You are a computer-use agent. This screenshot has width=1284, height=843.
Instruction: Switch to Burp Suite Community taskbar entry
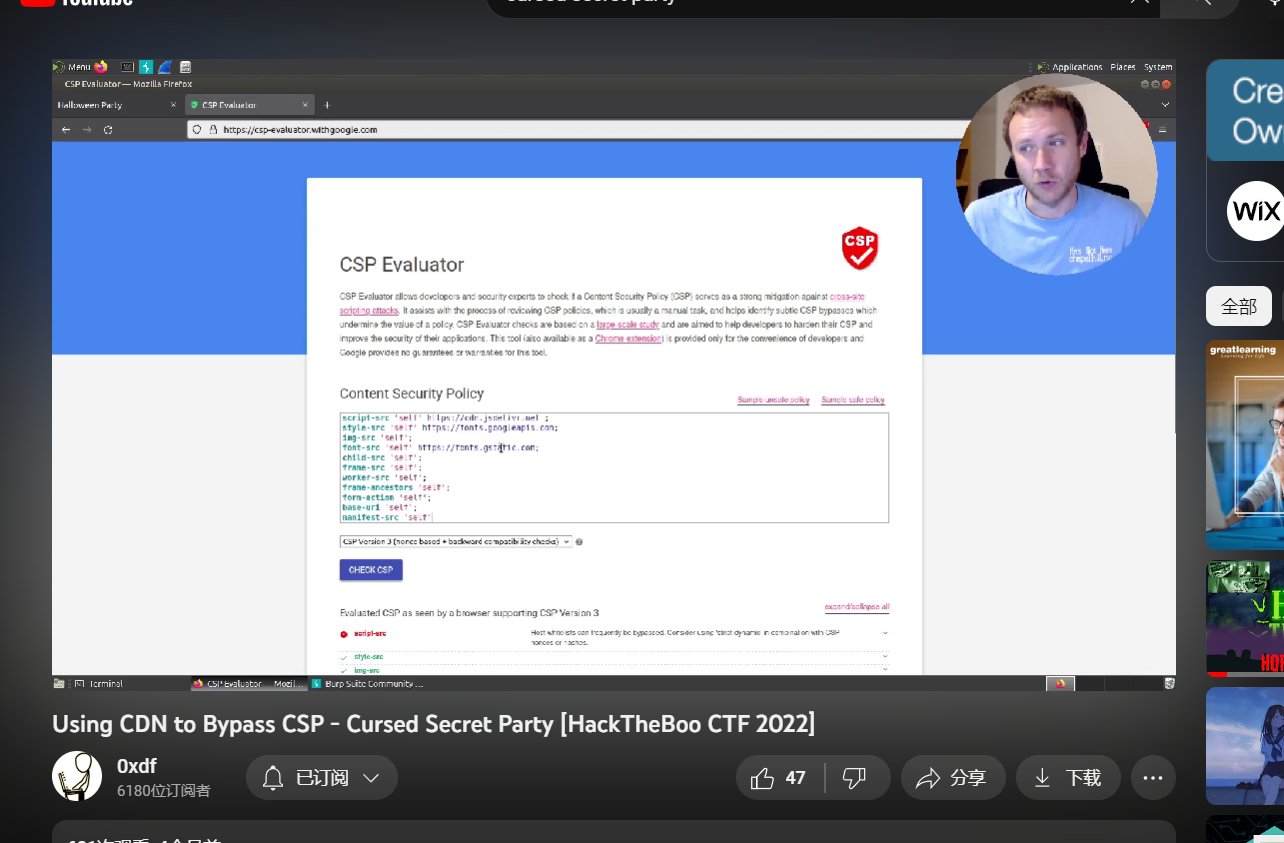(368, 684)
